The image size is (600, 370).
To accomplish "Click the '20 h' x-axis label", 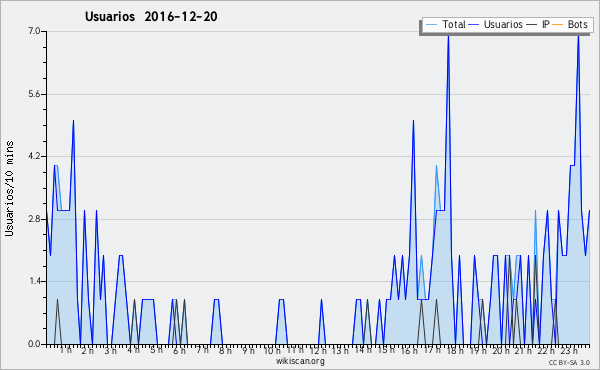I will [501, 350].
